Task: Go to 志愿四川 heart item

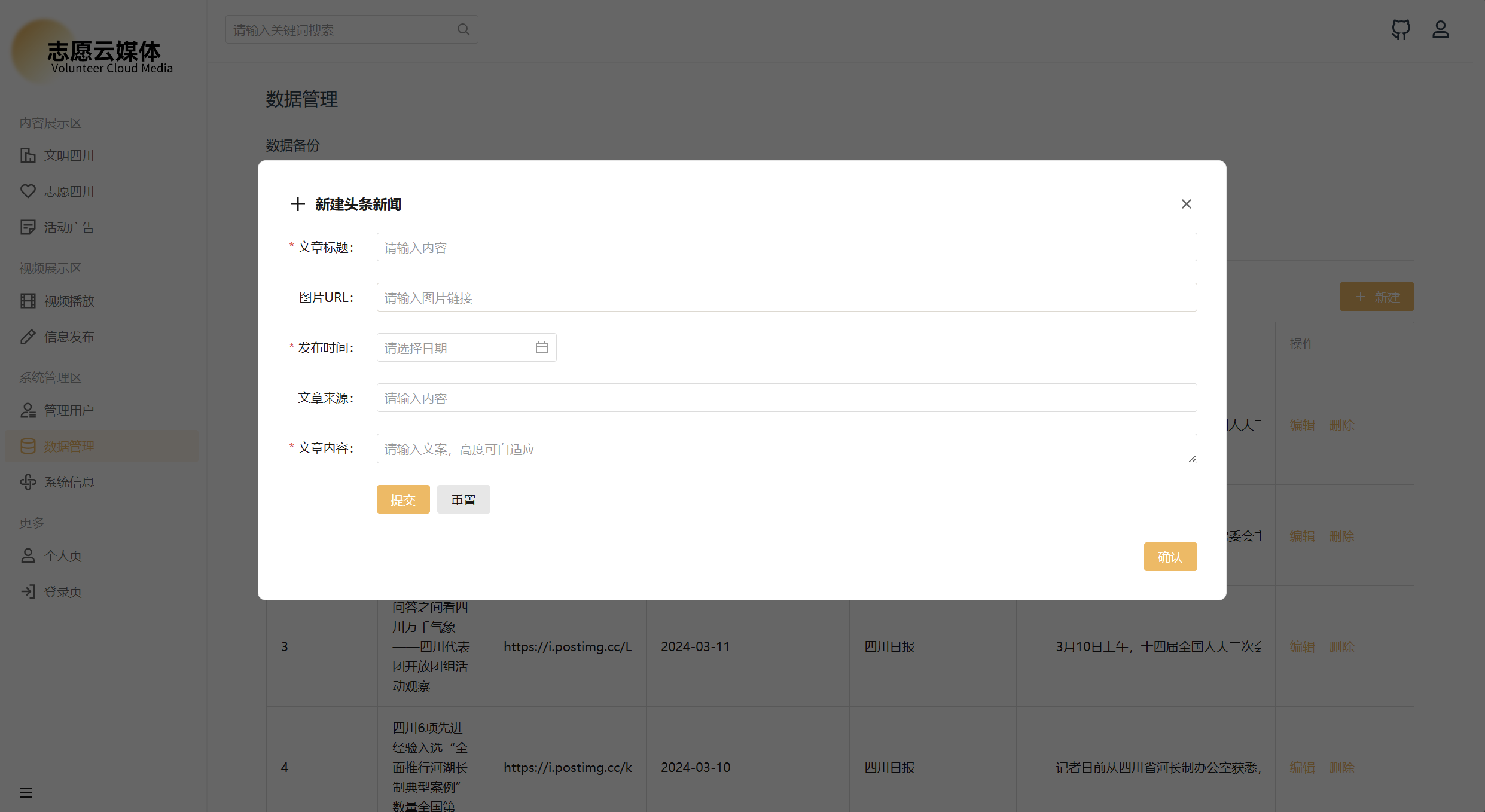Action: [69, 191]
